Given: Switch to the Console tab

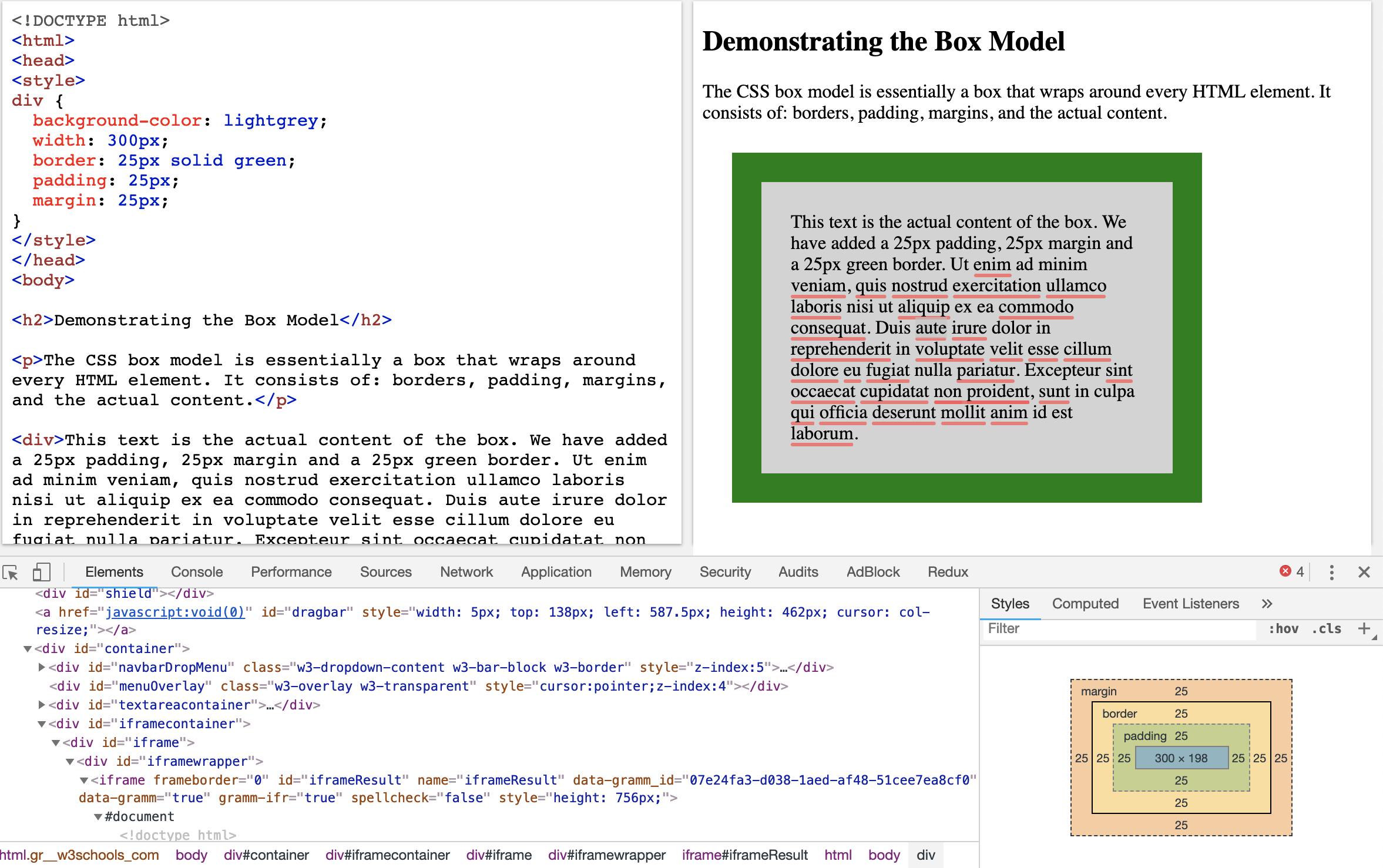Looking at the screenshot, I should 197,572.
